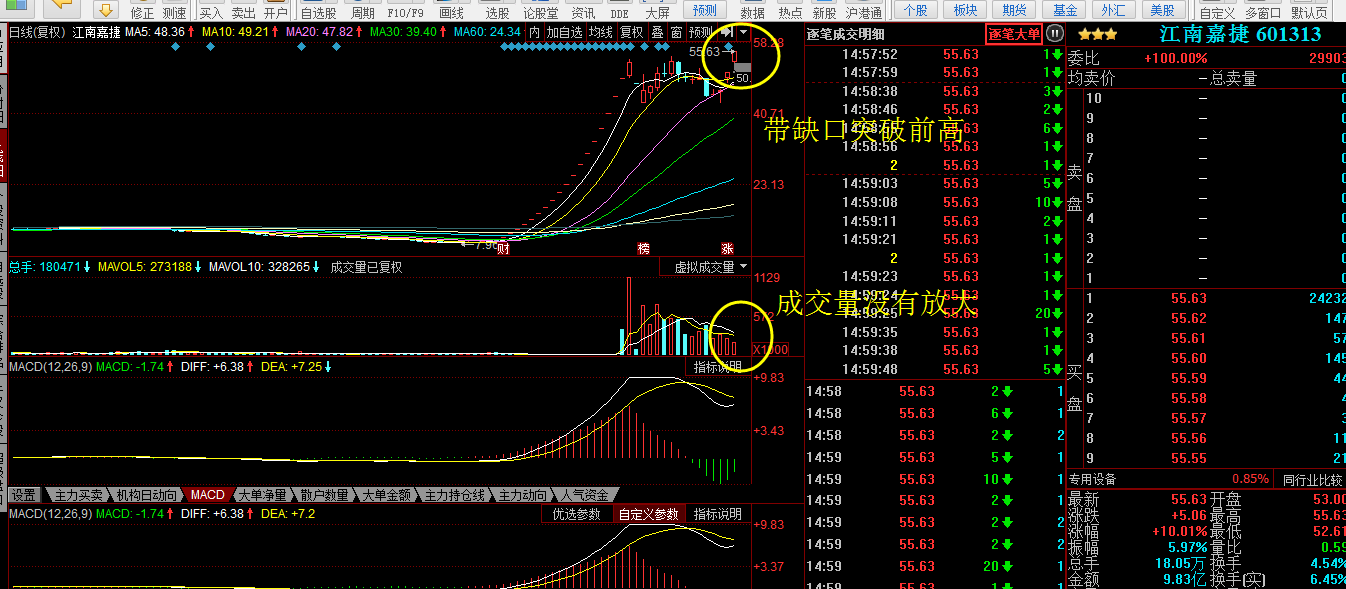Open the 逐笔大单 large orders view
The width and height of the screenshot is (1346, 589).
point(1013,34)
